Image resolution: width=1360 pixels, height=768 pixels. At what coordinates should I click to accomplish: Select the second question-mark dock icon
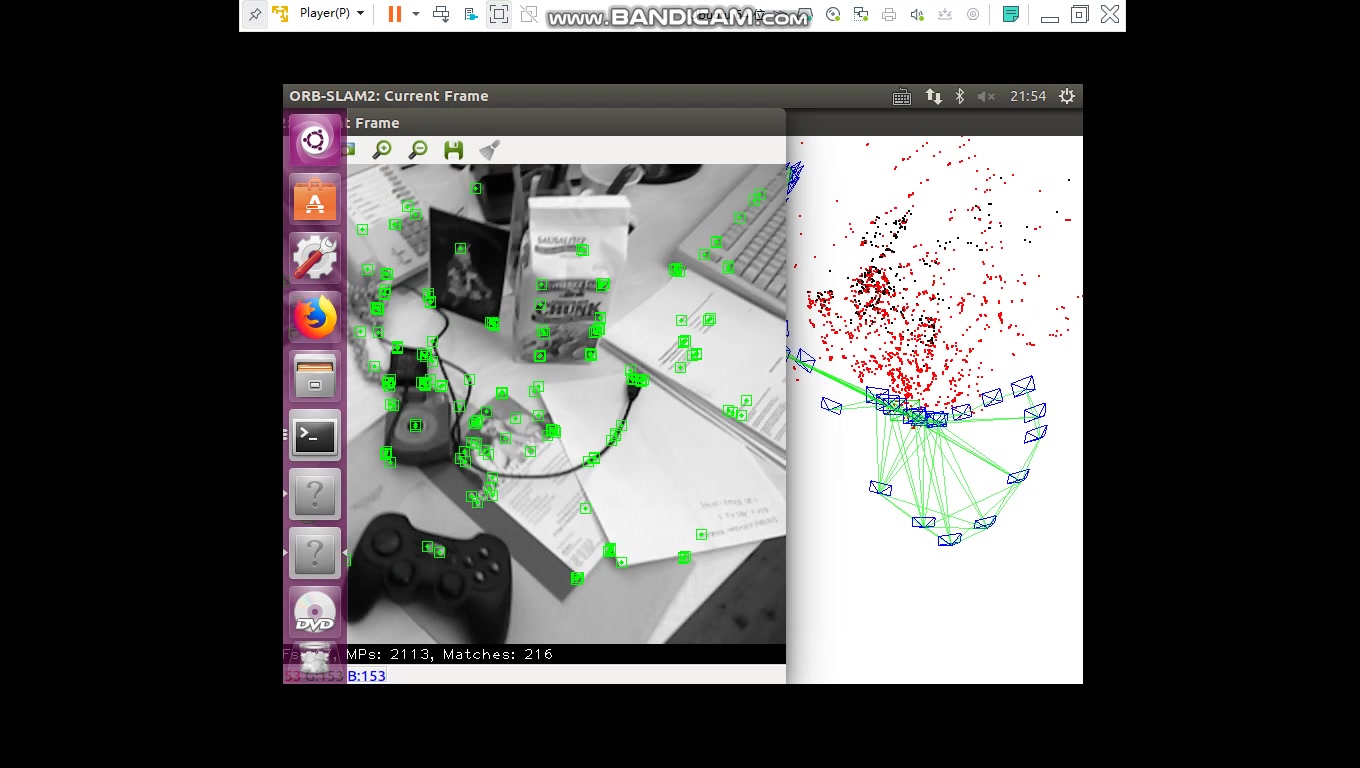[x=315, y=553]
